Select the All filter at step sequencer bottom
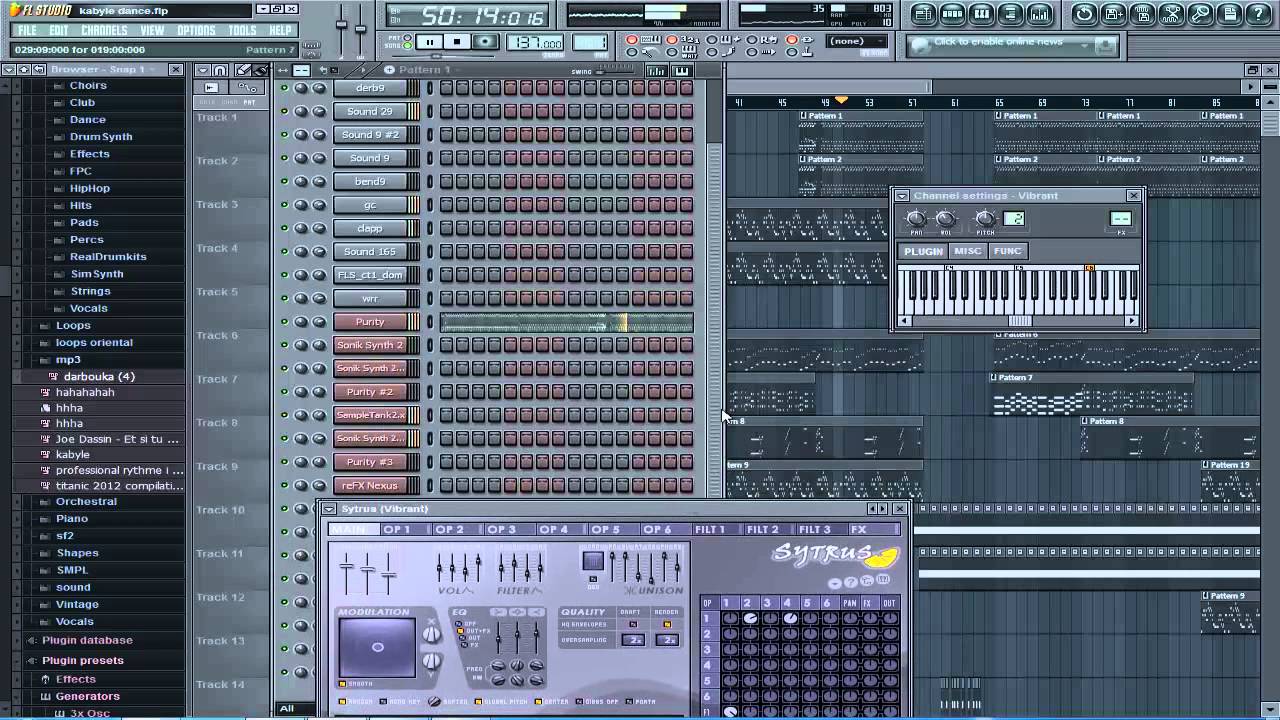1280x720 pixels. 287,708
